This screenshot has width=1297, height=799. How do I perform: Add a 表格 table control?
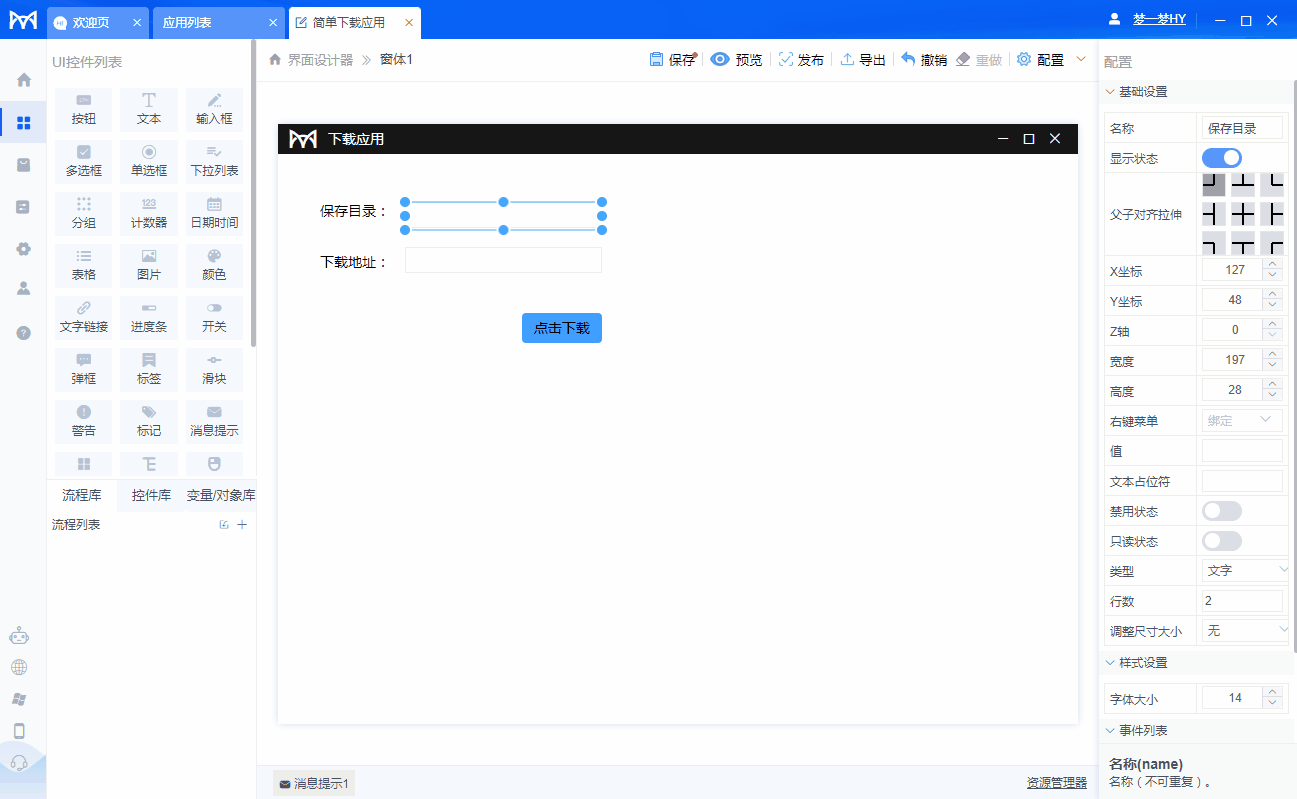84,265
